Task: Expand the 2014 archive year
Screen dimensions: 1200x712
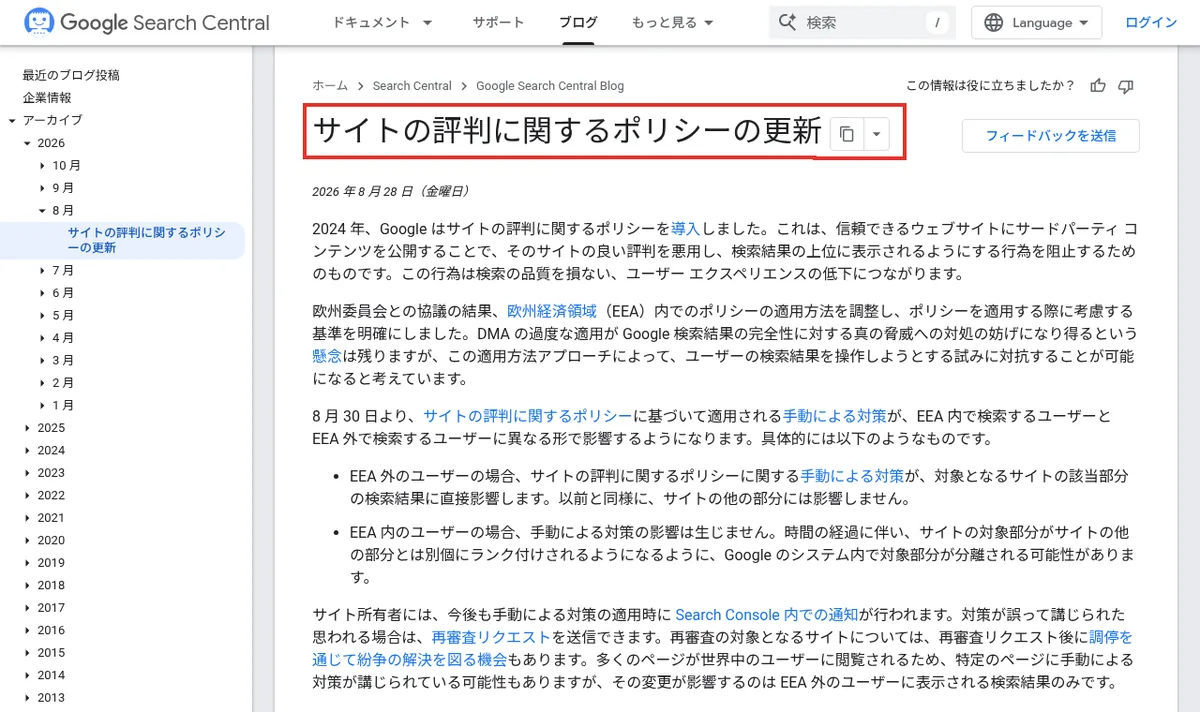Action: 27,676
